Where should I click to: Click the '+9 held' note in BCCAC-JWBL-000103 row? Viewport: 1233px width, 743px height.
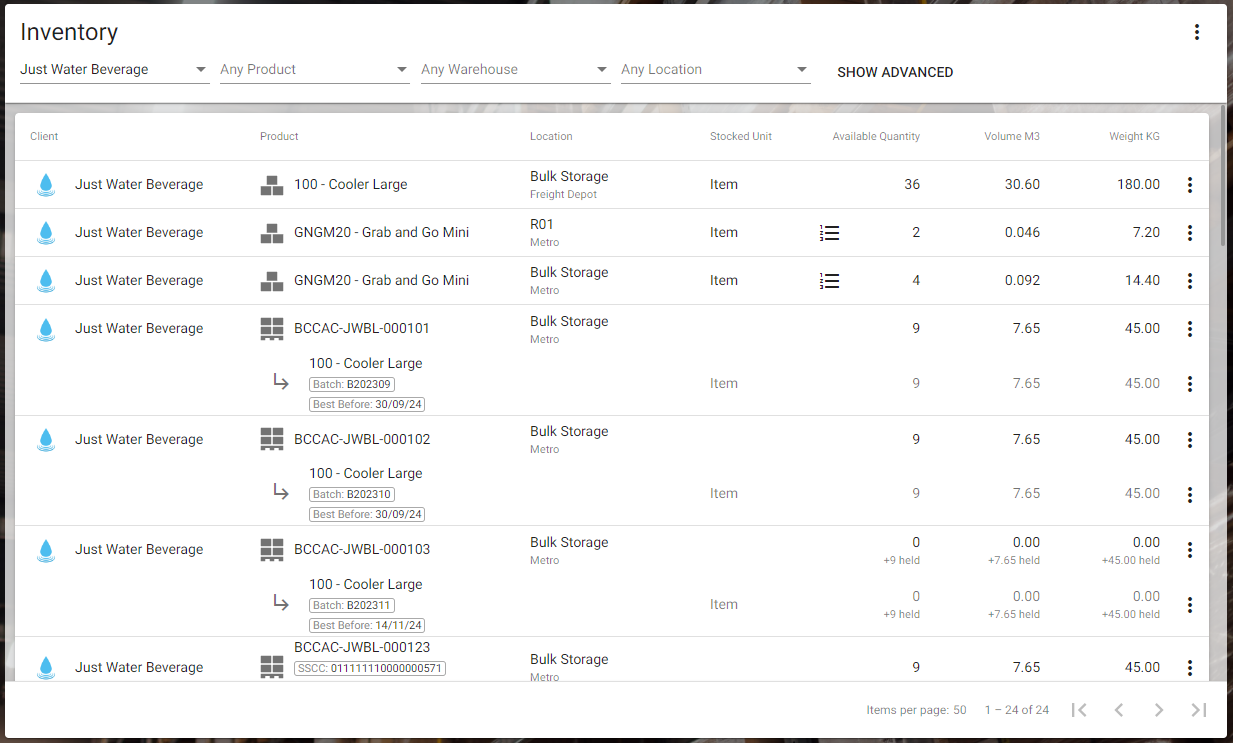coord(901,561)
